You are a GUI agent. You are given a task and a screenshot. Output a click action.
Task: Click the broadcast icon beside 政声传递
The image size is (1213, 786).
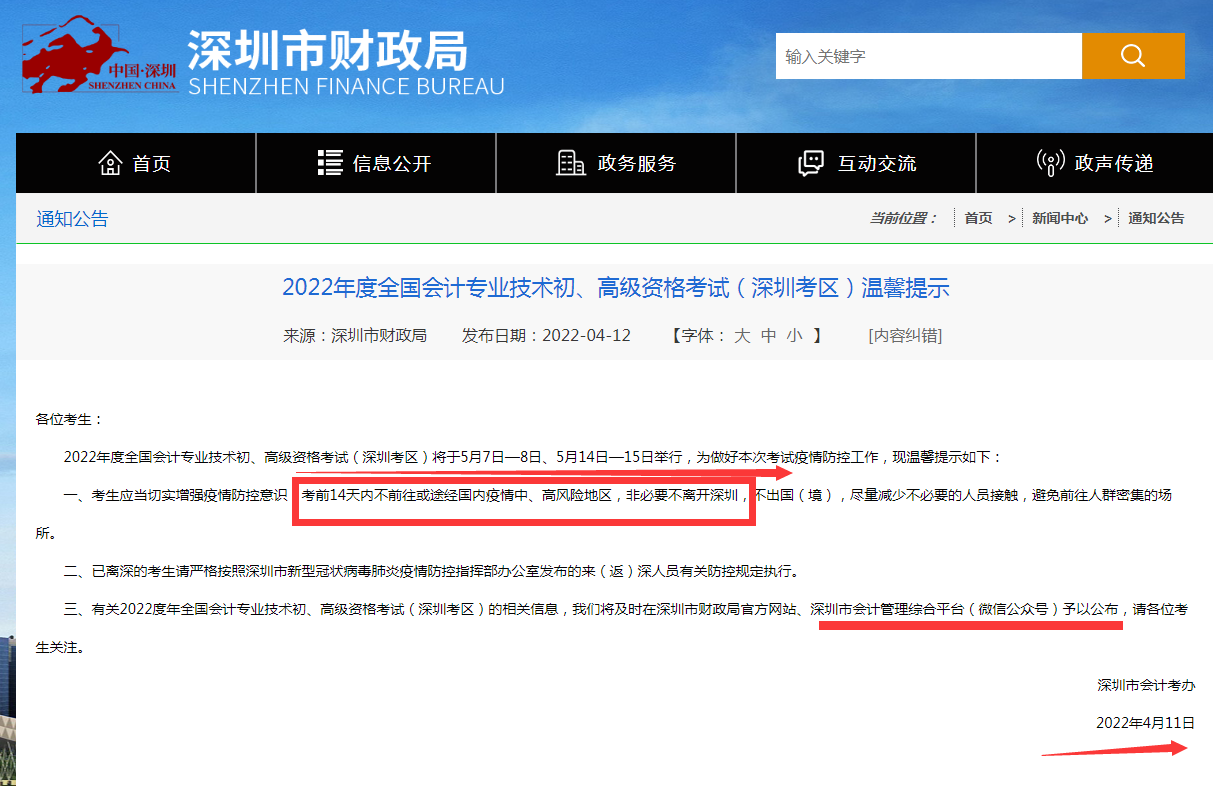pyautogui.click(x=1049, y=162)
